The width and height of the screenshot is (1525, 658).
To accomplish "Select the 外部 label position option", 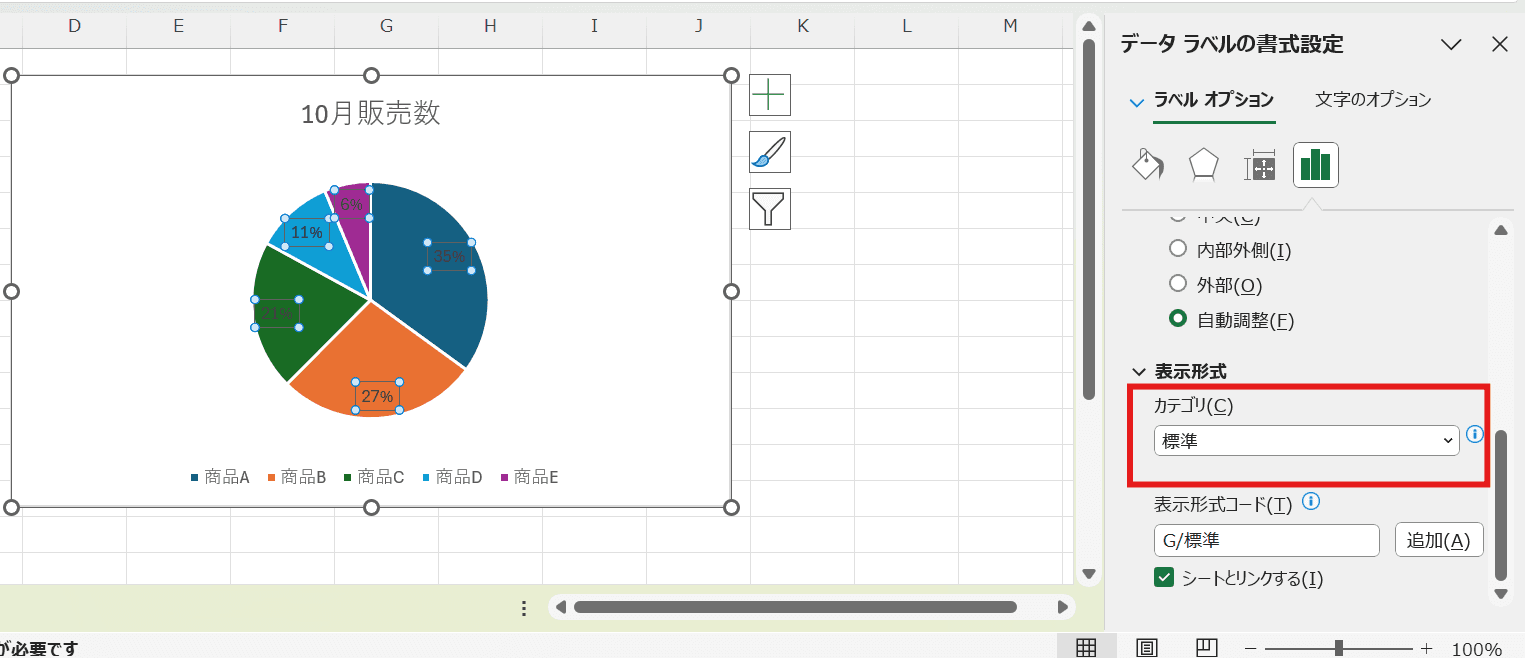I will pyautogui.click(x=1178, y=285).
